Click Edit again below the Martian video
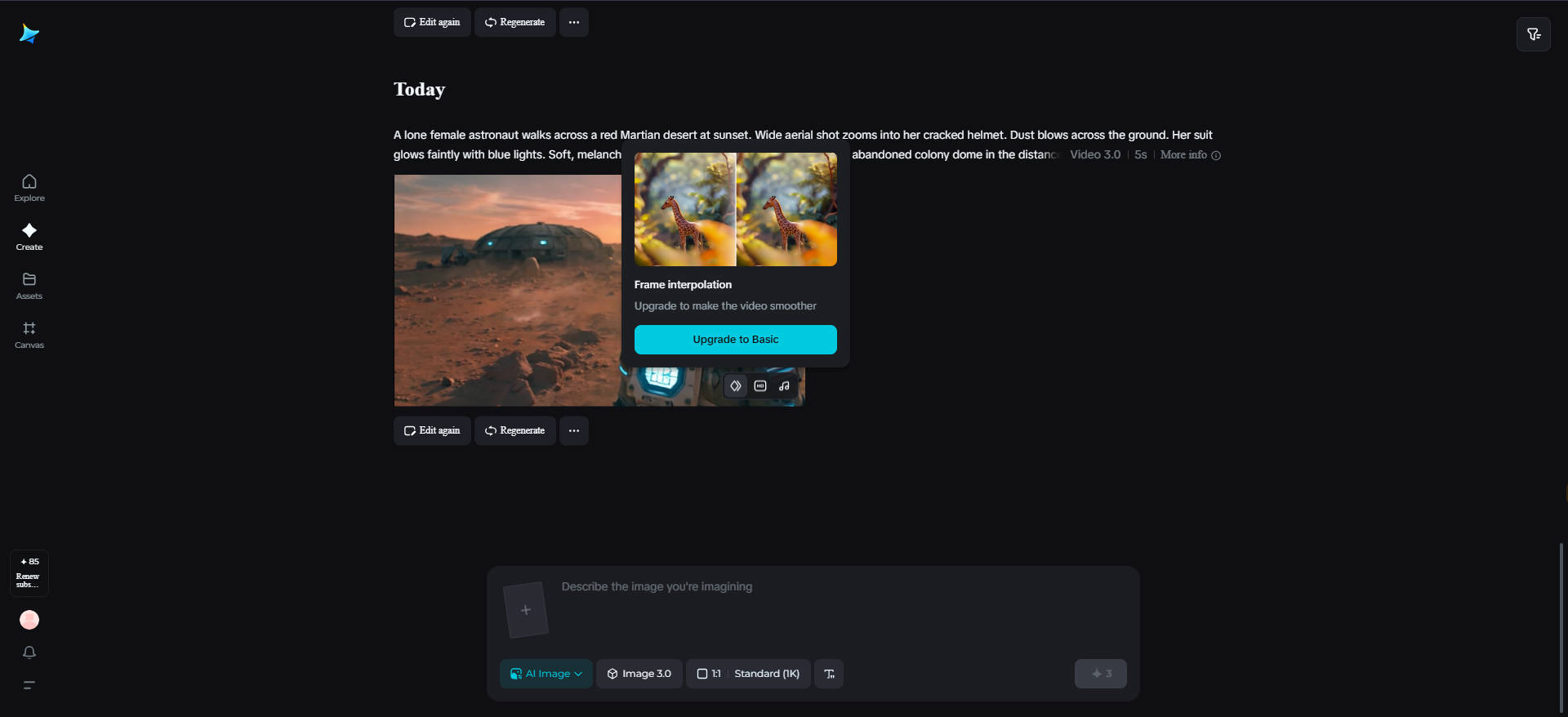Image resolution: width=1568 pixels, height=717 pixels. tap(432, 430)
